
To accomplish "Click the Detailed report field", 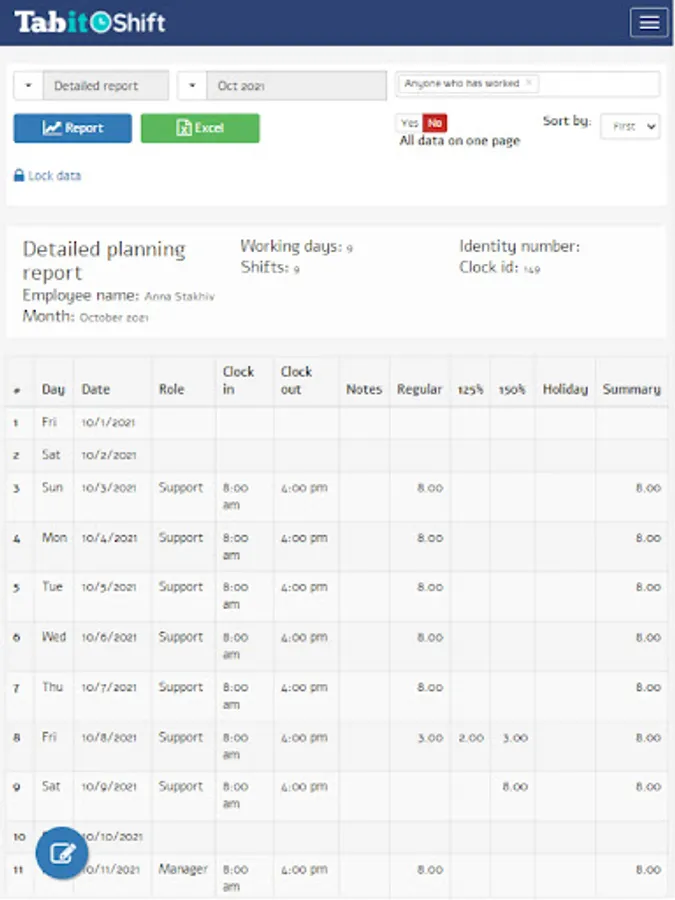I will click(x=106, y=86).
